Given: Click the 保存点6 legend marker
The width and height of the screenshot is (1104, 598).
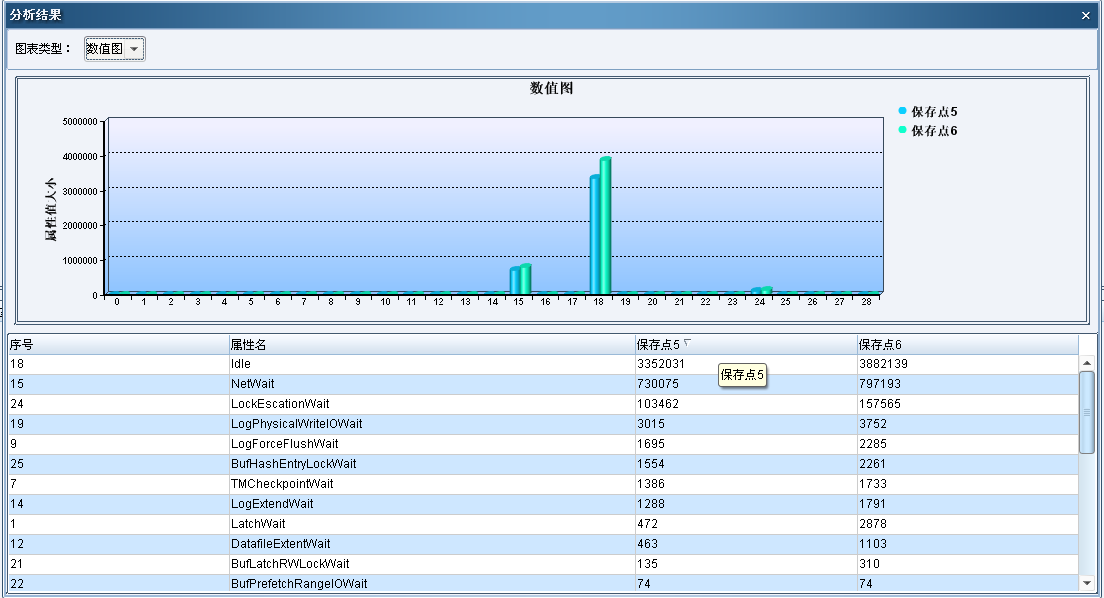Looking at the screenshot, I should 903,130.
